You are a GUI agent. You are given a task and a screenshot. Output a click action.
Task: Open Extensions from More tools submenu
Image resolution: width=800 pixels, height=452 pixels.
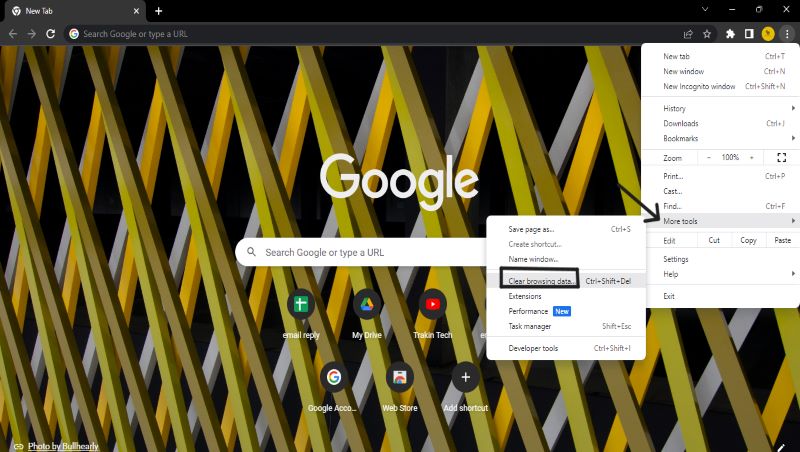[x=566, y=296]
